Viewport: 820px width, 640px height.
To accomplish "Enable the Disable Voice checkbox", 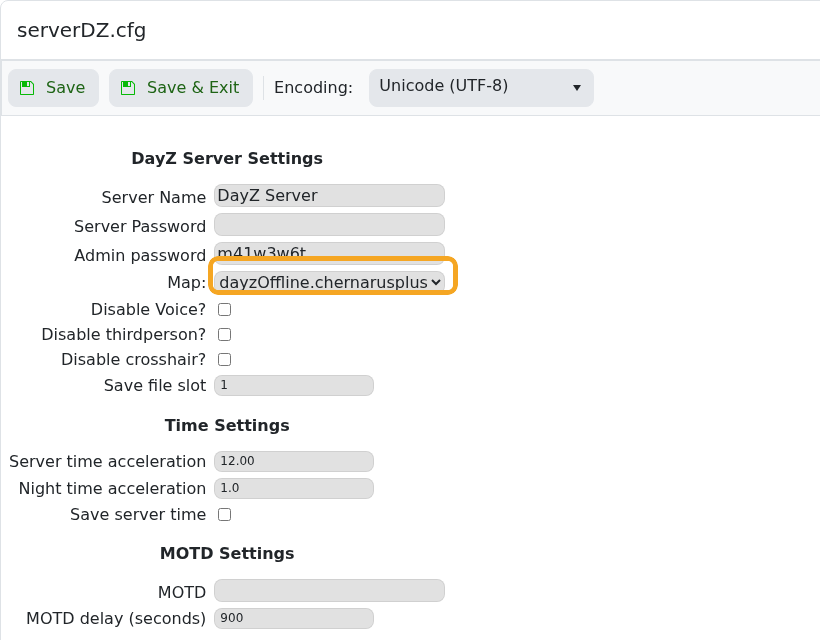I will (x=224, y=310).
